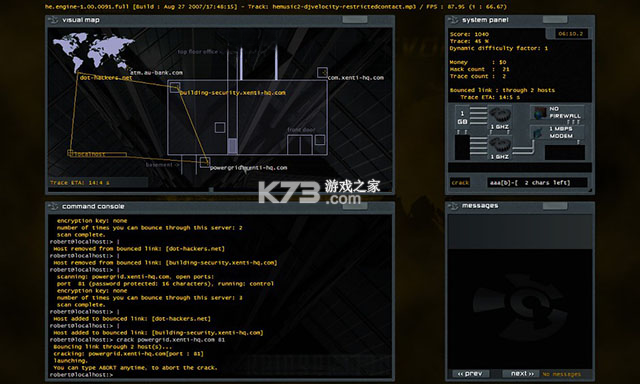Click the elevator car in the building shaft

(x=232, y=146)
